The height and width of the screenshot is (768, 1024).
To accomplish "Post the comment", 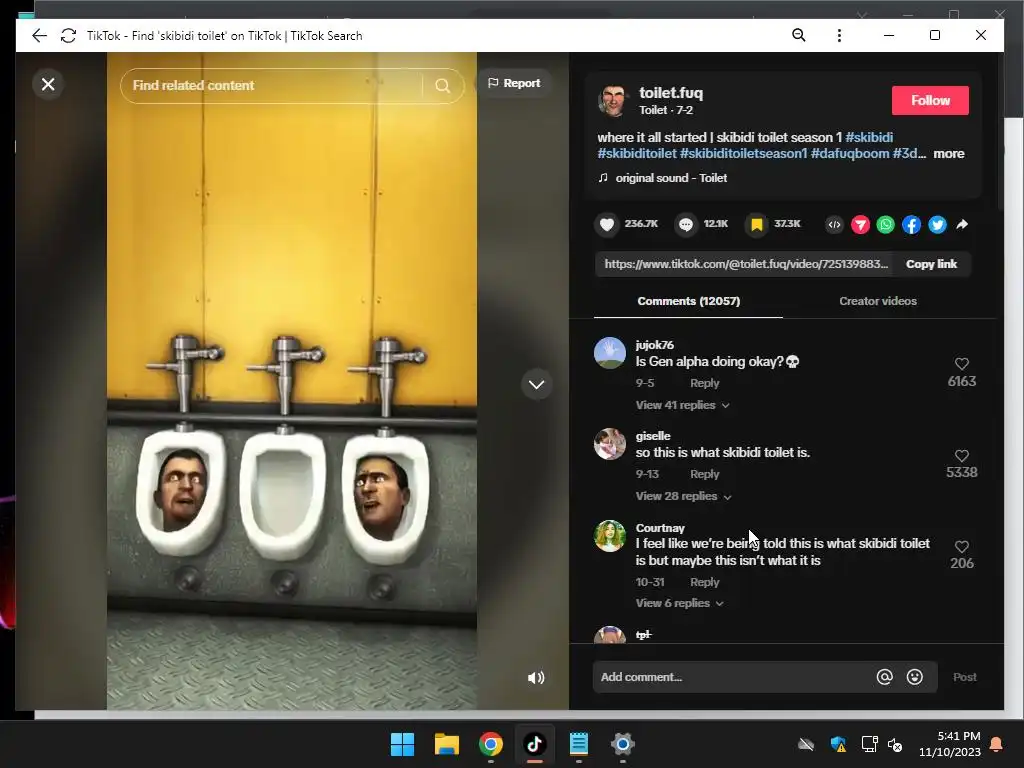I will pyautogui.click(x=965, y=677).
